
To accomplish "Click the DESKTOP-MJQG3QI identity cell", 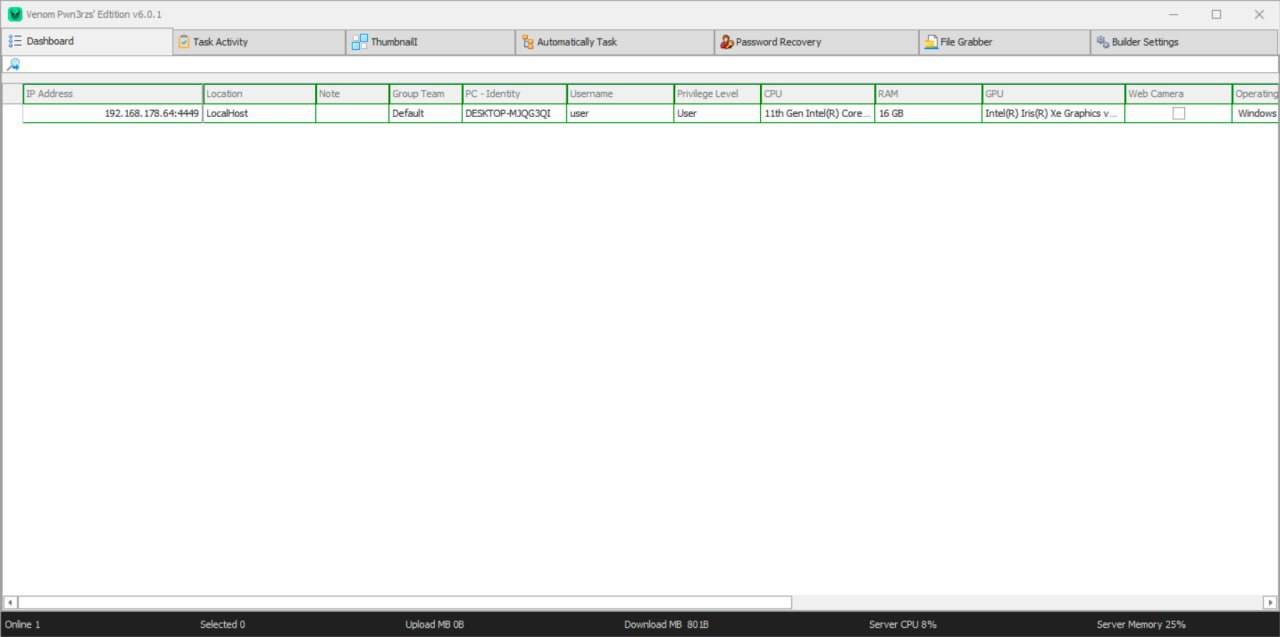I will click(514, 113).
